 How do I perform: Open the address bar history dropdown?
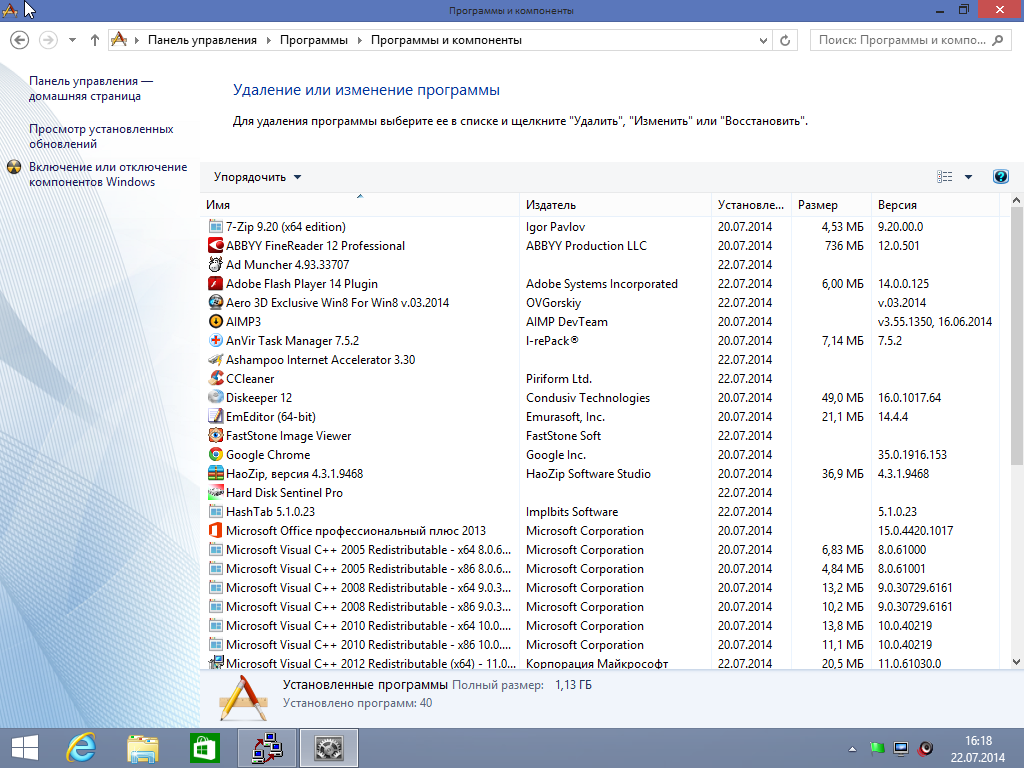pyautogui.click(x=763, y=40)
